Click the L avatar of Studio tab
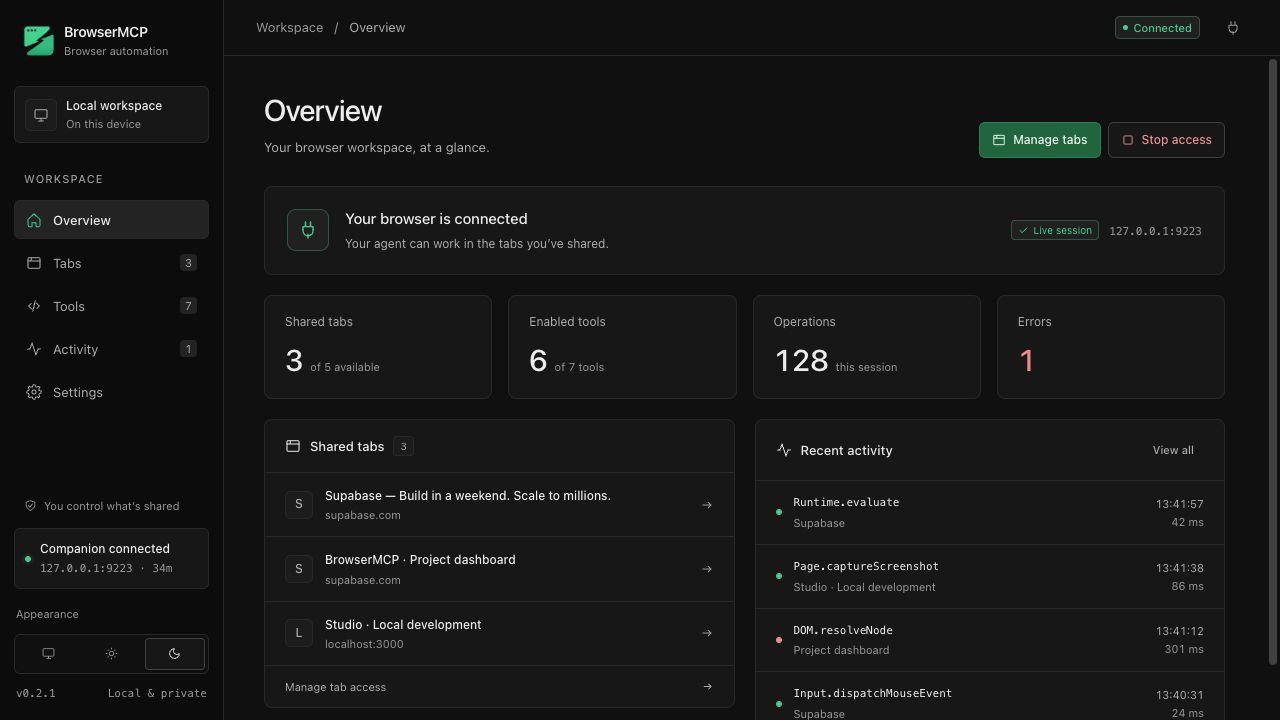This screenshot has height=720, width=1280. pos(299,633)
